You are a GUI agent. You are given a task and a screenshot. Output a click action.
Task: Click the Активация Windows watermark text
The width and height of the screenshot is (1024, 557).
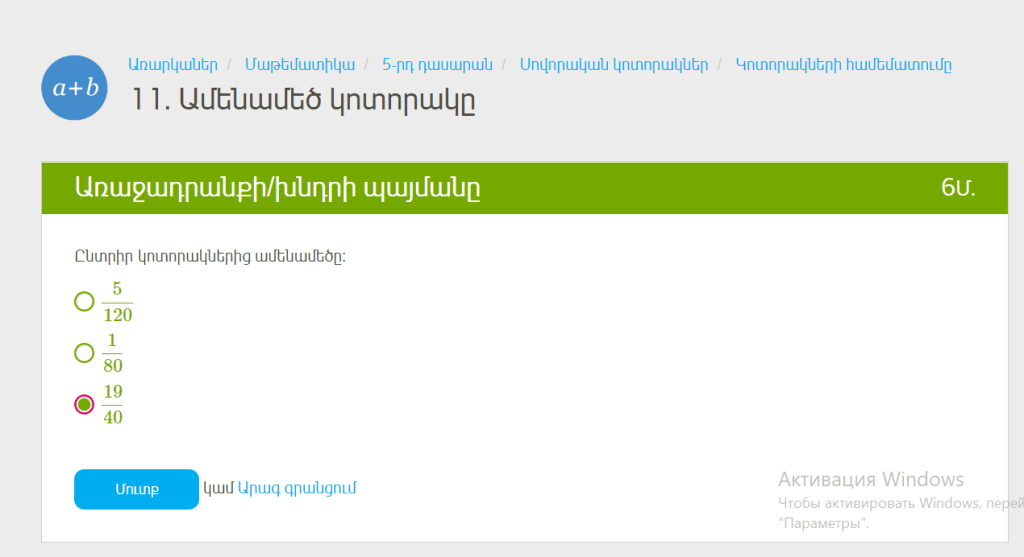click(870, 479)
